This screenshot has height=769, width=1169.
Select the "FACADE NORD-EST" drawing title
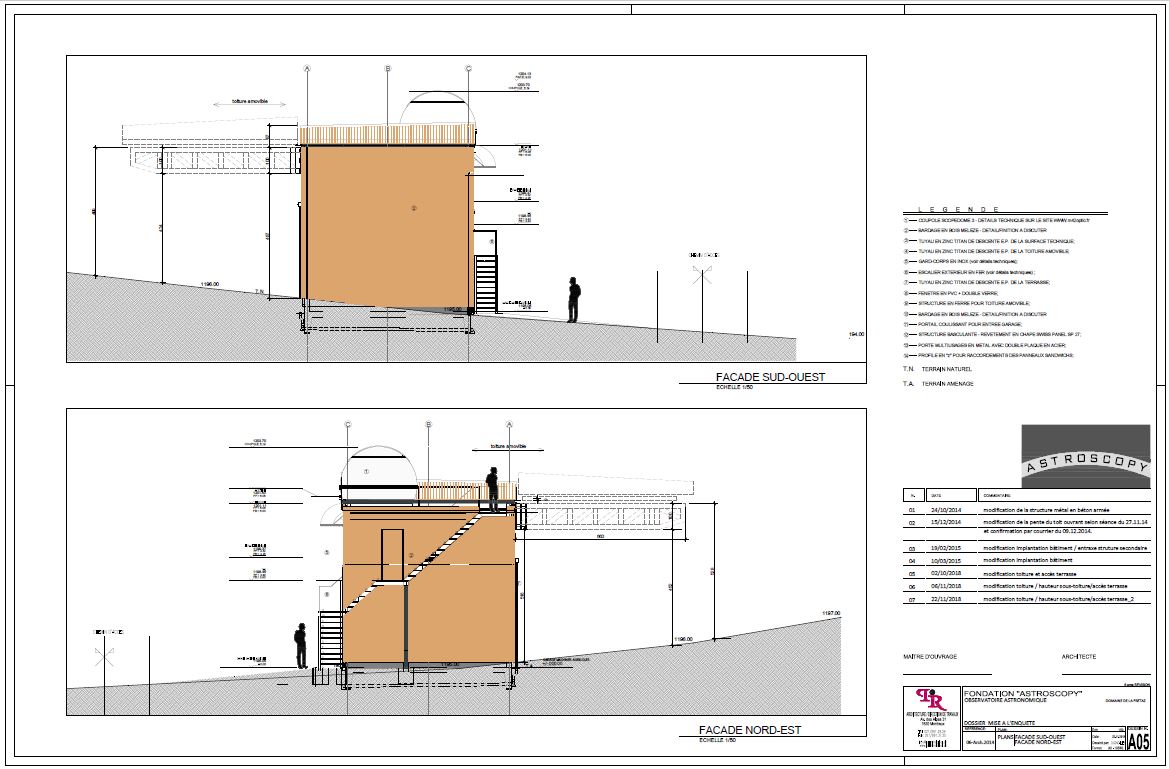pyautogui.click(x=749, y=729)
